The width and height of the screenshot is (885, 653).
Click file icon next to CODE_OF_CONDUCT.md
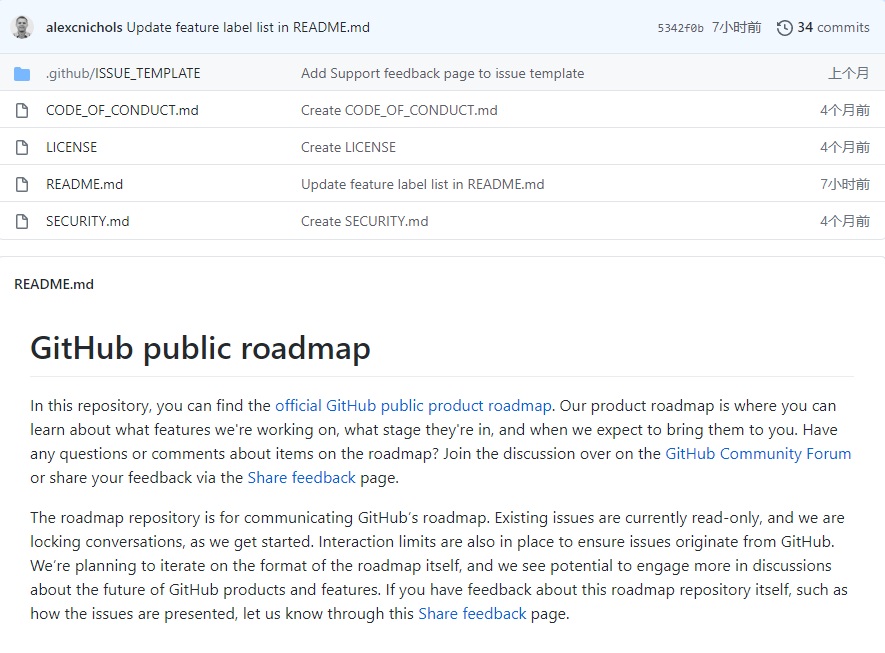pos(22,110)
